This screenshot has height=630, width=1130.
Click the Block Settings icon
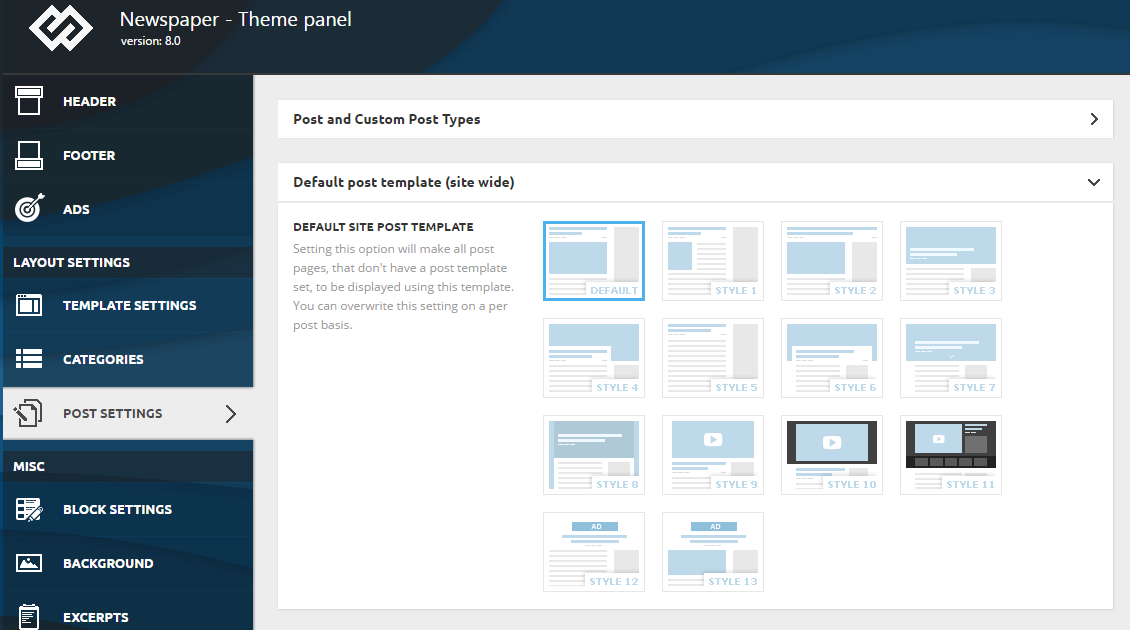(x=29, y=510)
